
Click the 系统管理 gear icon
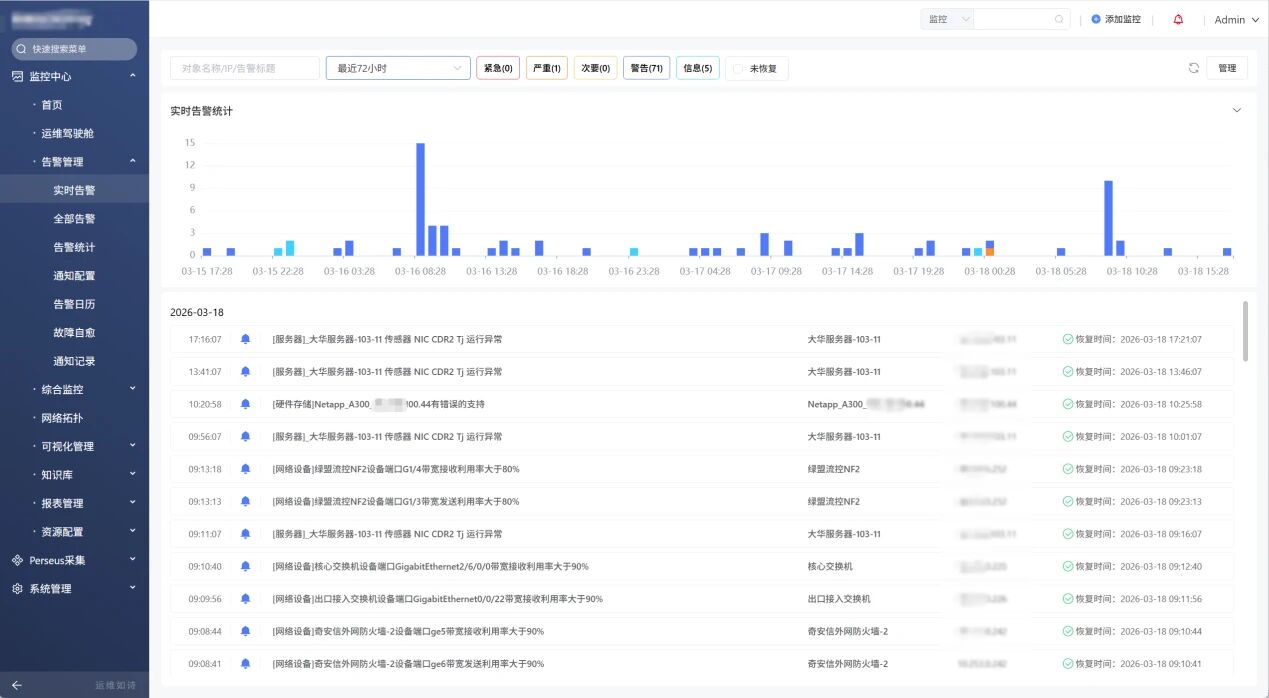point(17,589)
